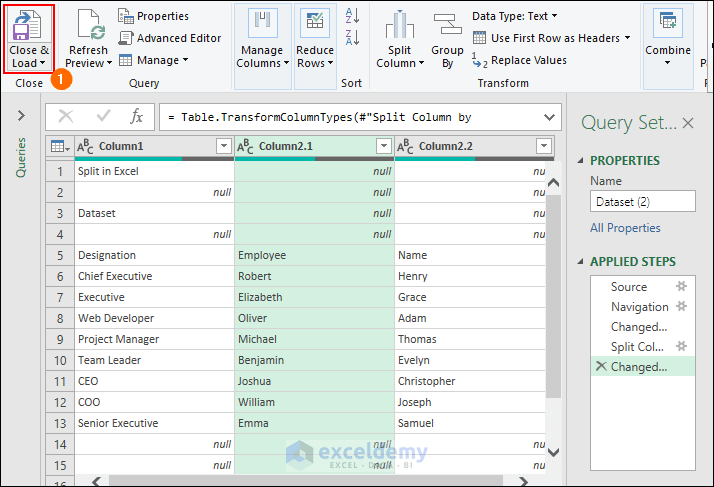Open Column1 filter dropdown

[224, 146]
